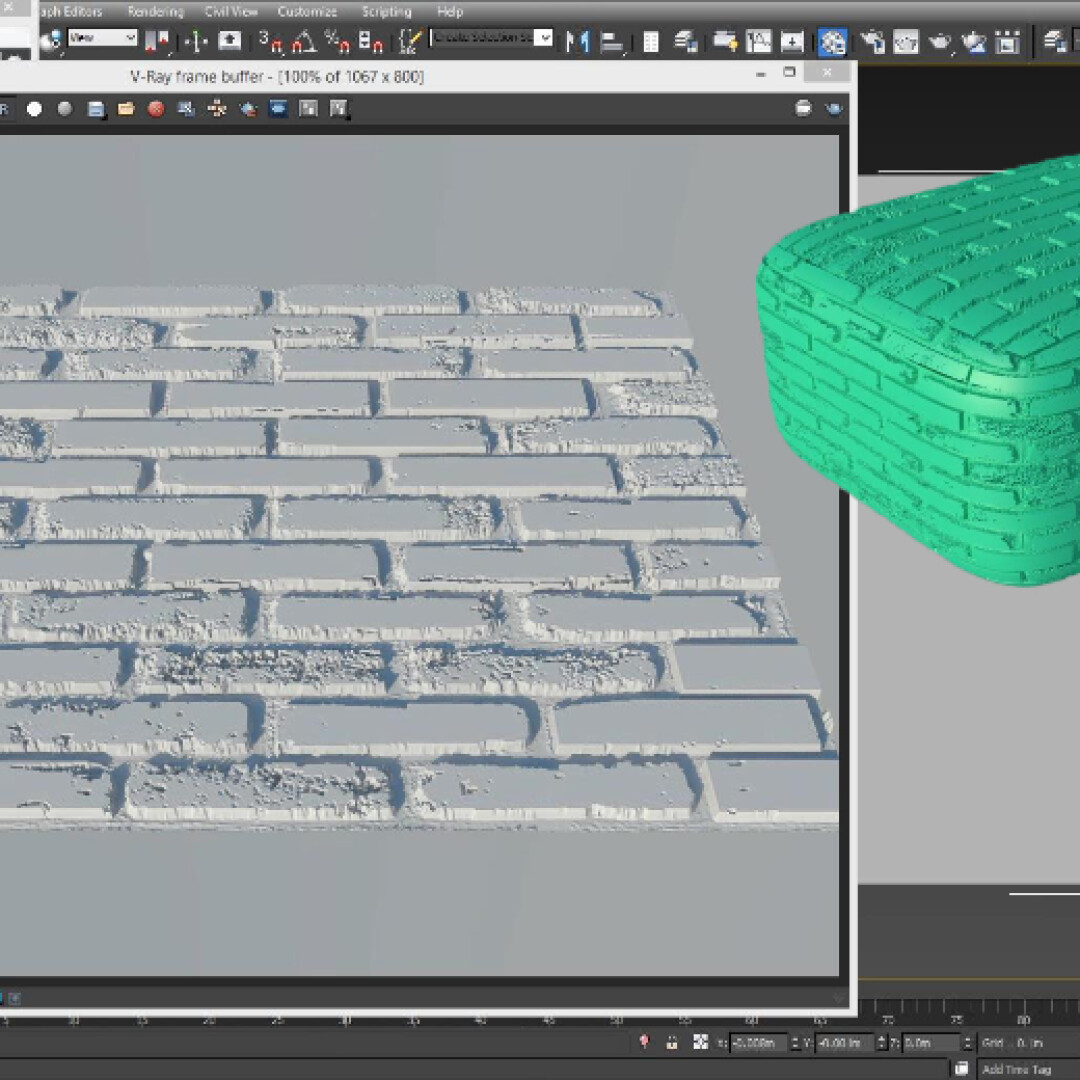Screen dimensions: 1080x1080
Task: Open folder icon in V-Ray frame buffer
Action: (126, 109)
